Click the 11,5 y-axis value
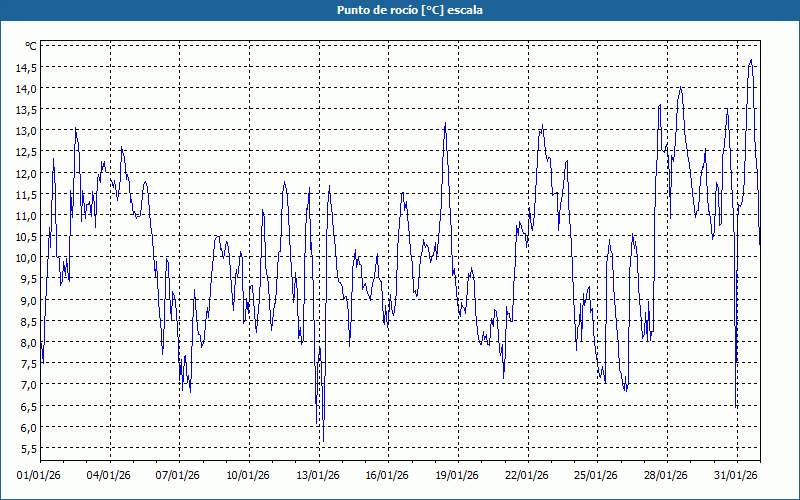 tap(26, 194)
